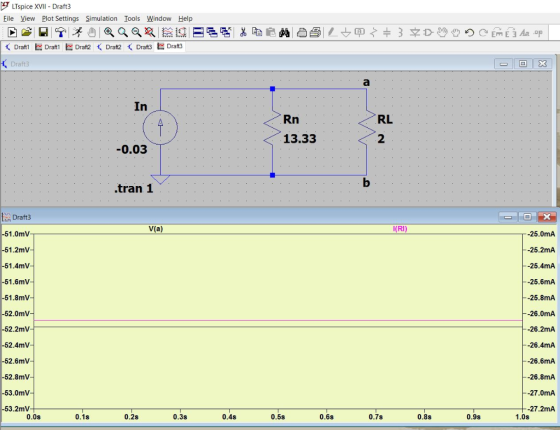Click the net label b
The width and height of the screenshot is (560, 430).
(x=366, y=182)
